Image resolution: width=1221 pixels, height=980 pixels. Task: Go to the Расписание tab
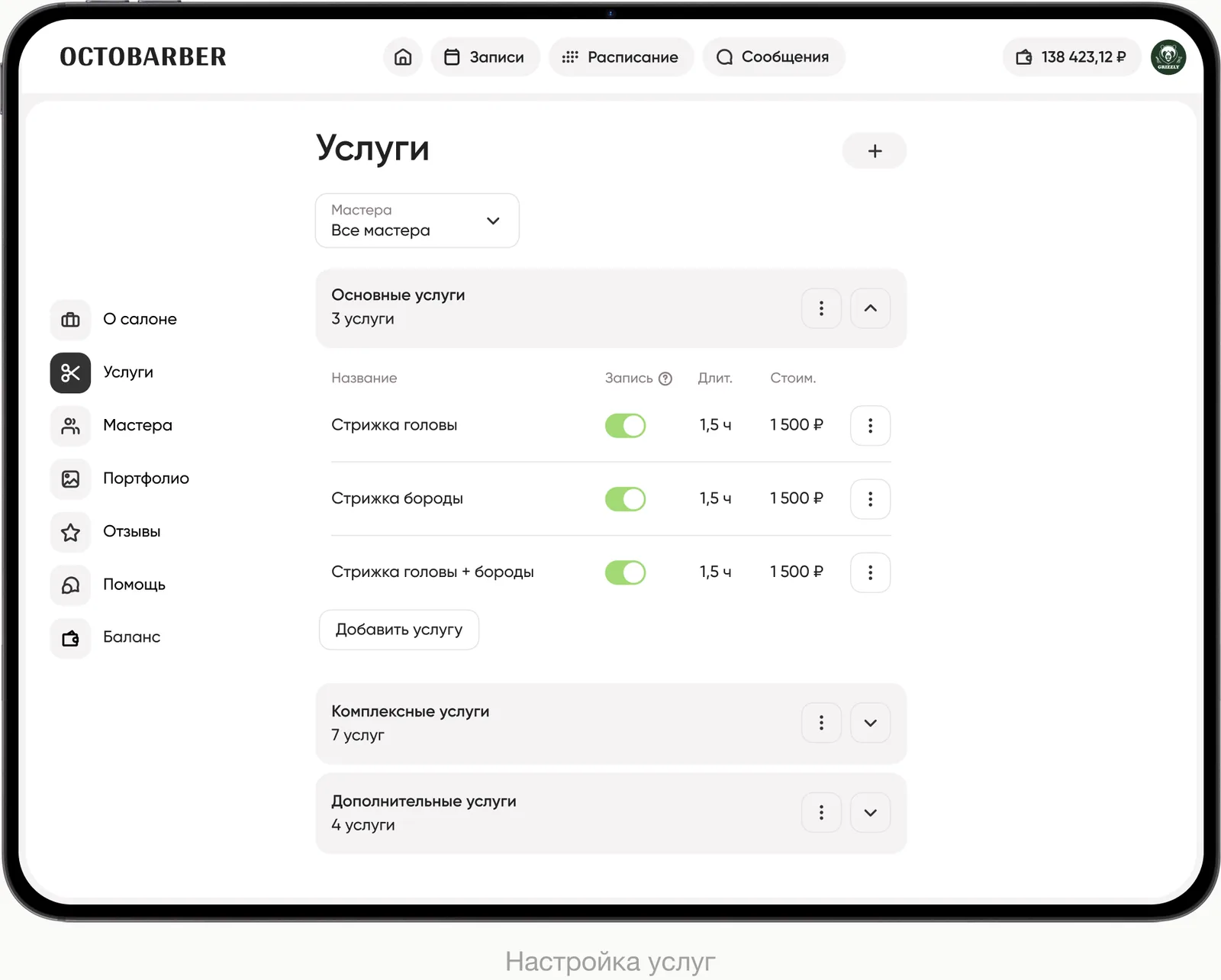coord(620,57)
